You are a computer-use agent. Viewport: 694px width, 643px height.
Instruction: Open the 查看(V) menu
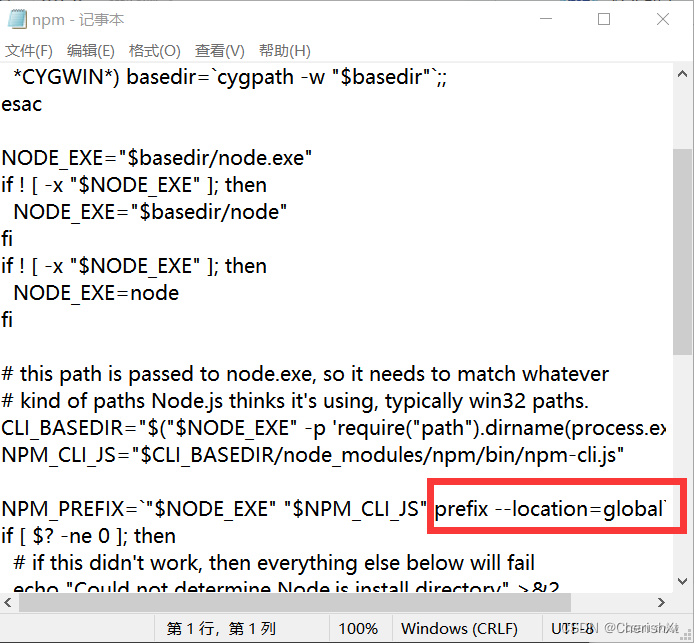[220, 51]
